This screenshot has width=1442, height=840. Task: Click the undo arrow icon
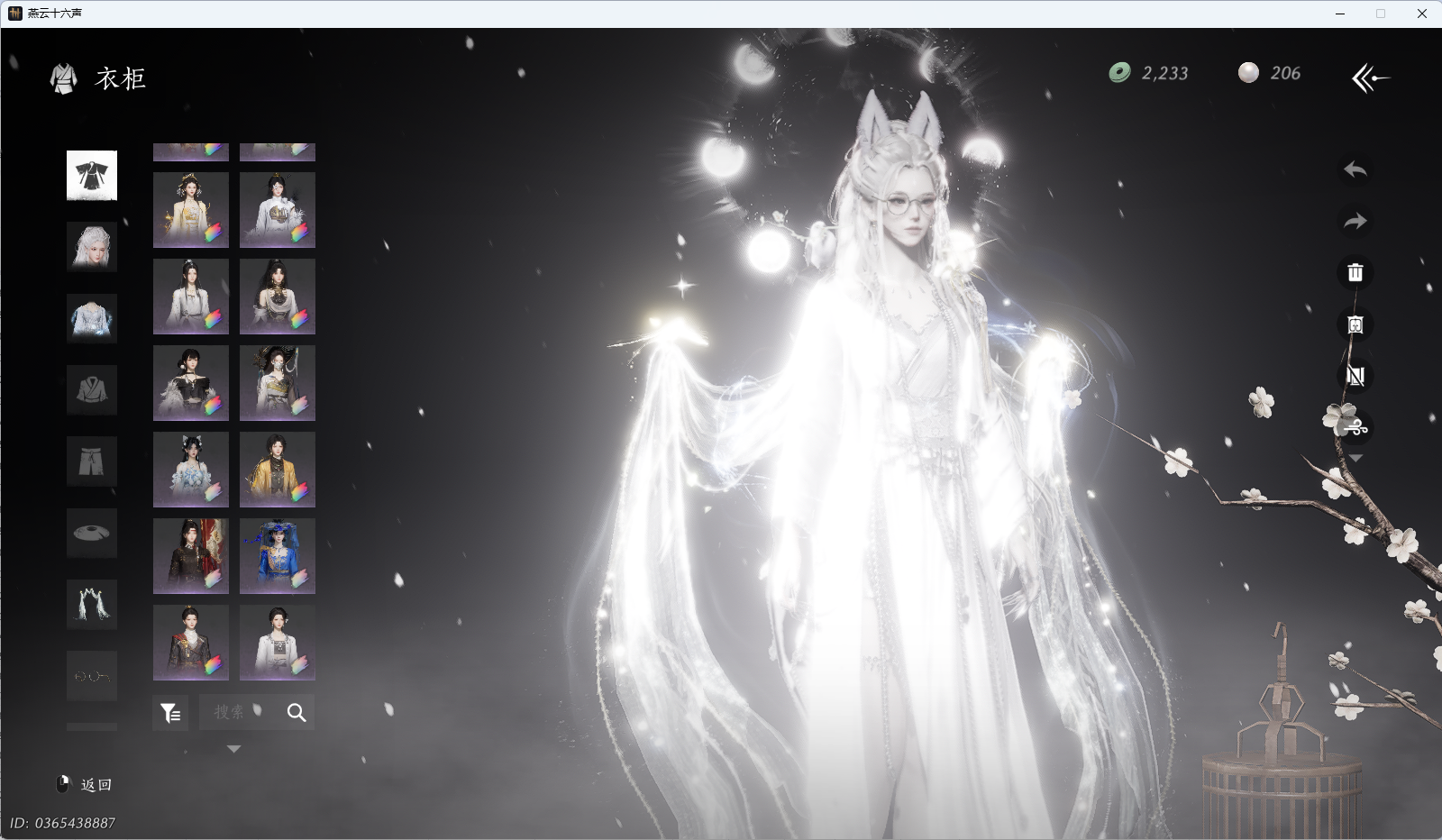click(1355, 169)
